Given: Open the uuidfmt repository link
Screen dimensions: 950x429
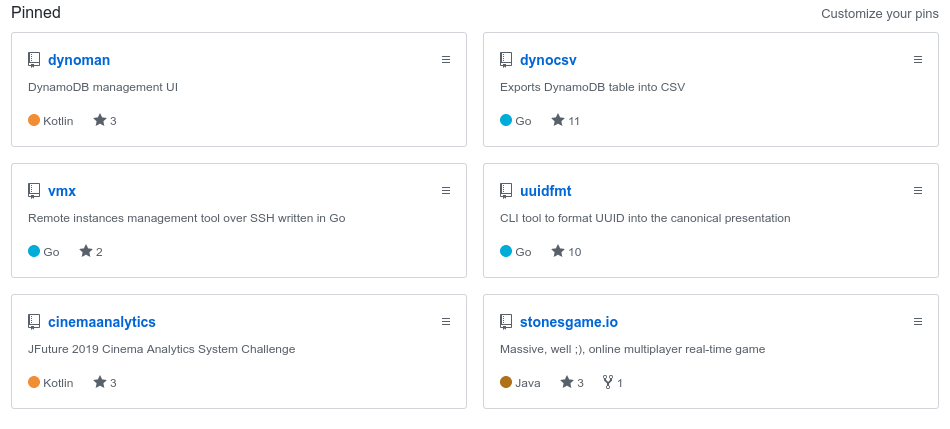Looking at the screenshot, I should tap(545, 191).
